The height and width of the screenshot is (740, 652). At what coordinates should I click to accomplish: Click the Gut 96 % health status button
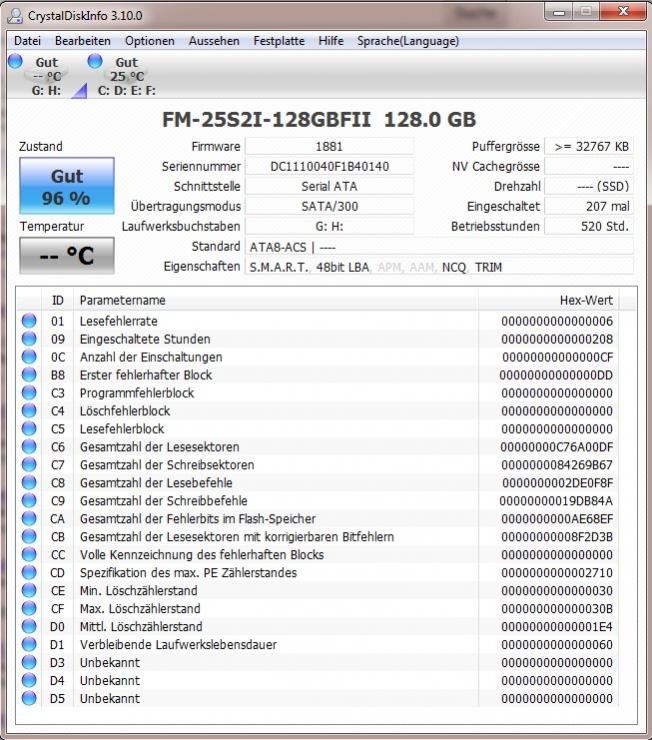click(x=67, y=186)
